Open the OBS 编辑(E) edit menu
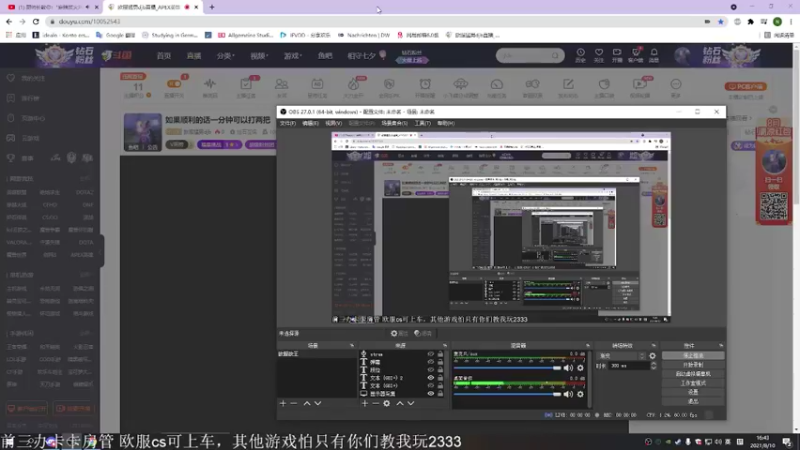Screen dimensions: 800x450 [310, 123]
